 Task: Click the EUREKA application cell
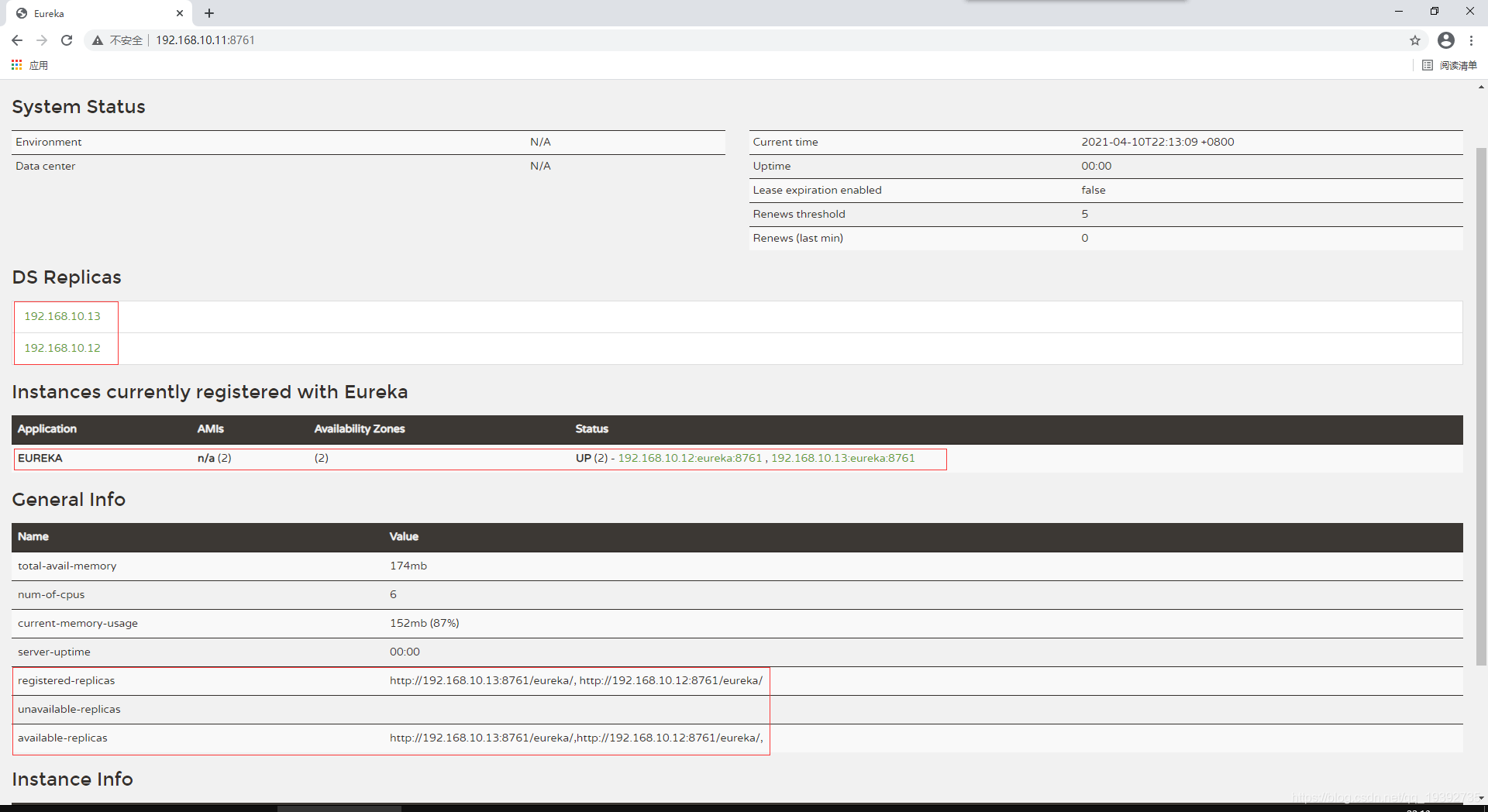[40, 458]
